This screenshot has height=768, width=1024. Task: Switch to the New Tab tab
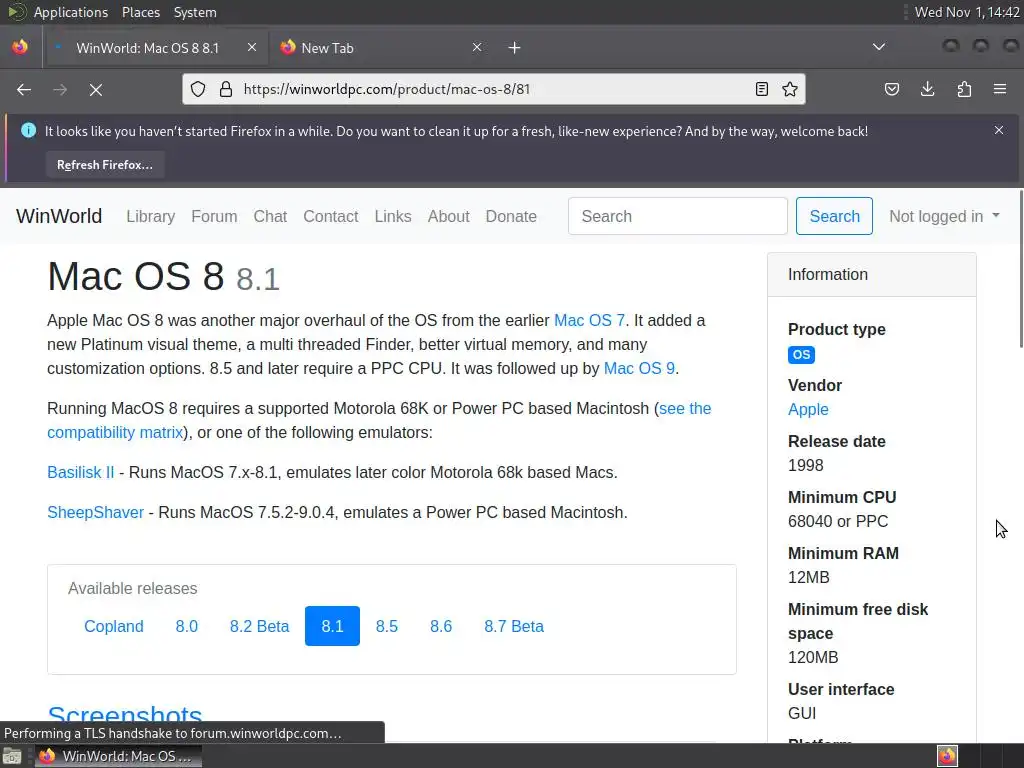pyautogui.click(x=382, y=48)
